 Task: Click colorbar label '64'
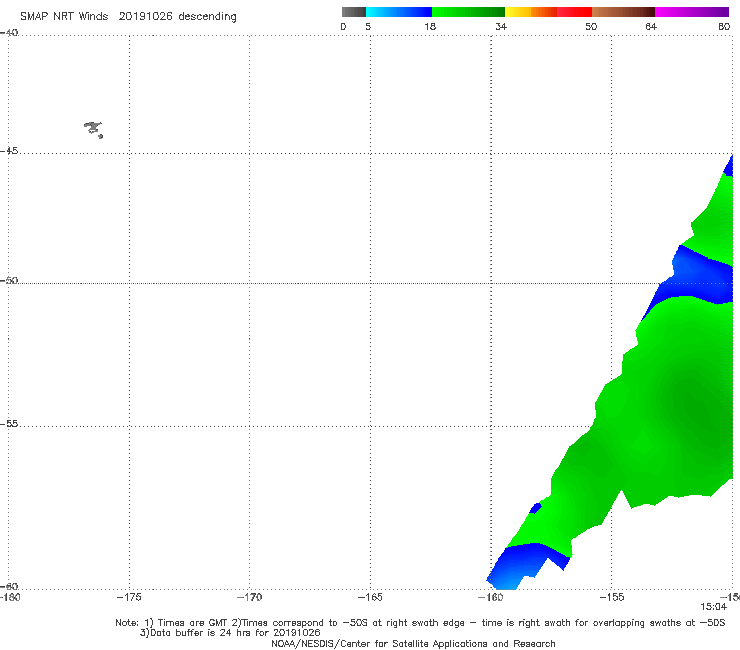point(651,26)
